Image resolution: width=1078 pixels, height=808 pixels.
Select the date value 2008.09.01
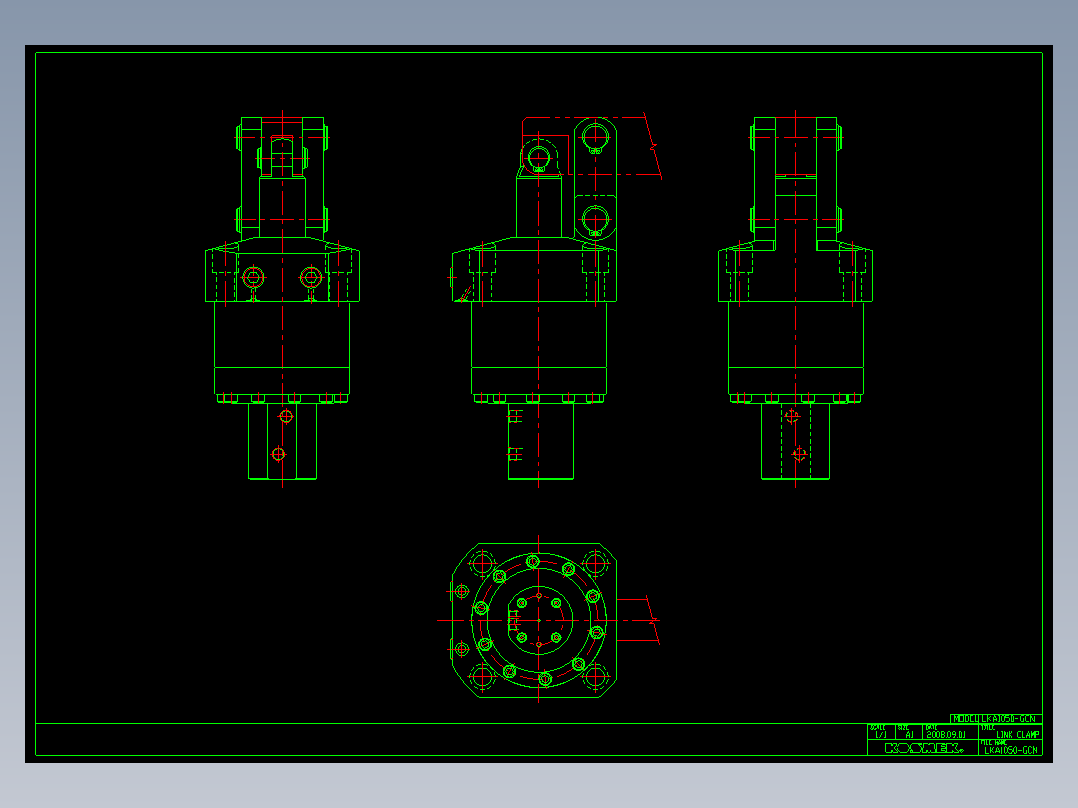click(x=946, y=734)
